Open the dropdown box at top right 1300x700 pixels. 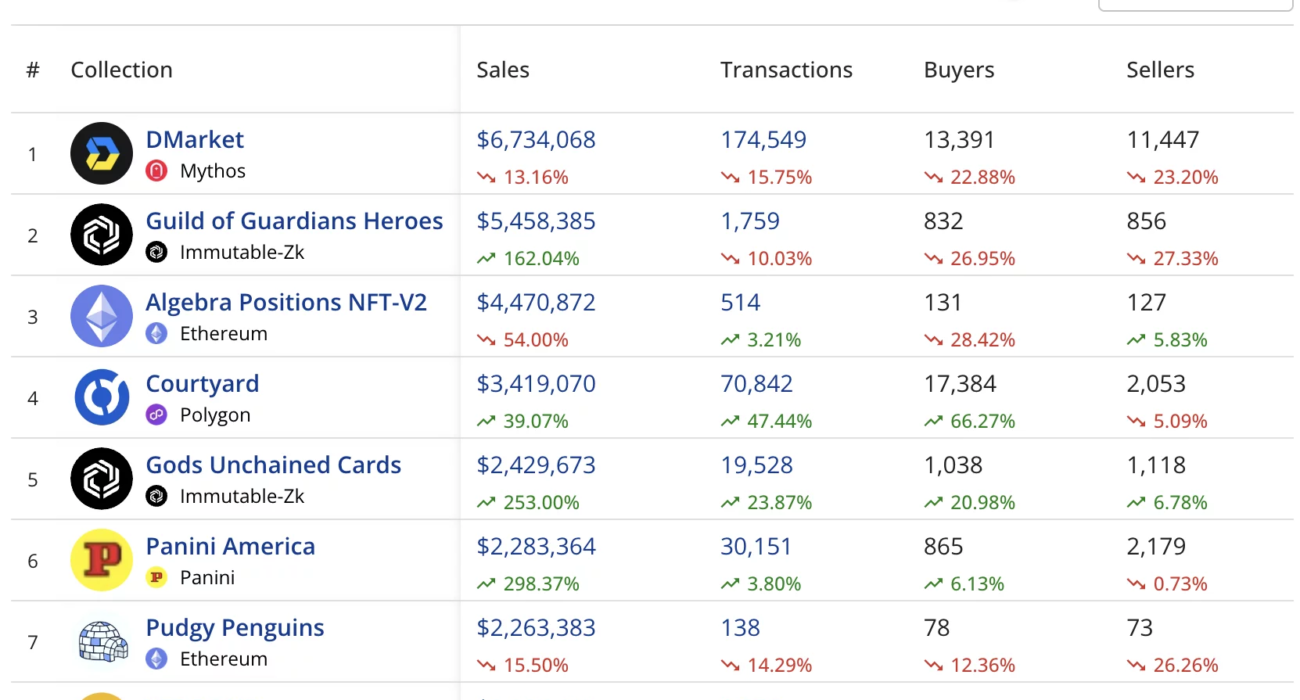tap(1195, 5)
